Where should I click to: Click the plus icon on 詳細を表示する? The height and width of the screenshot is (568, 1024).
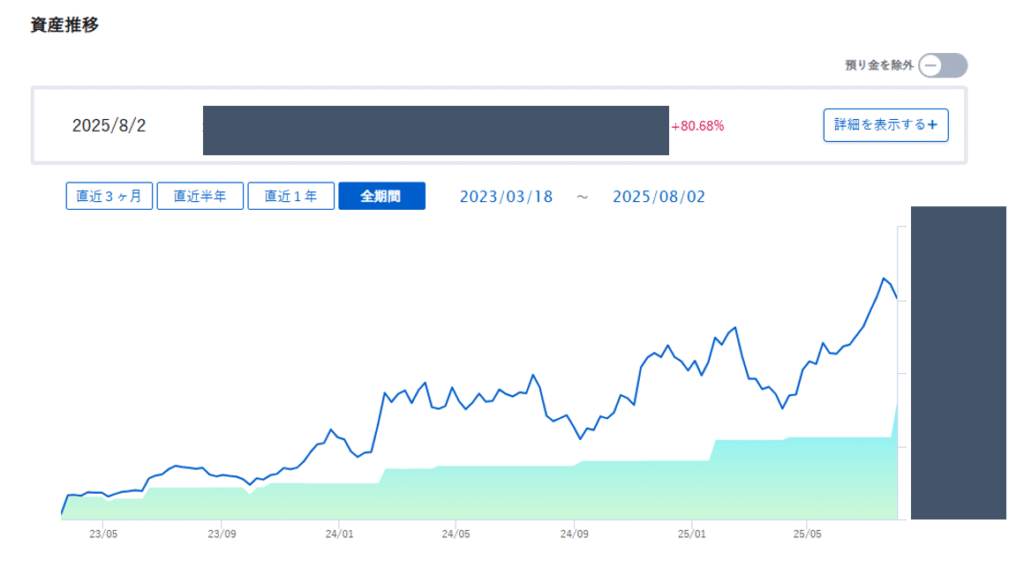tap(933, 125)
